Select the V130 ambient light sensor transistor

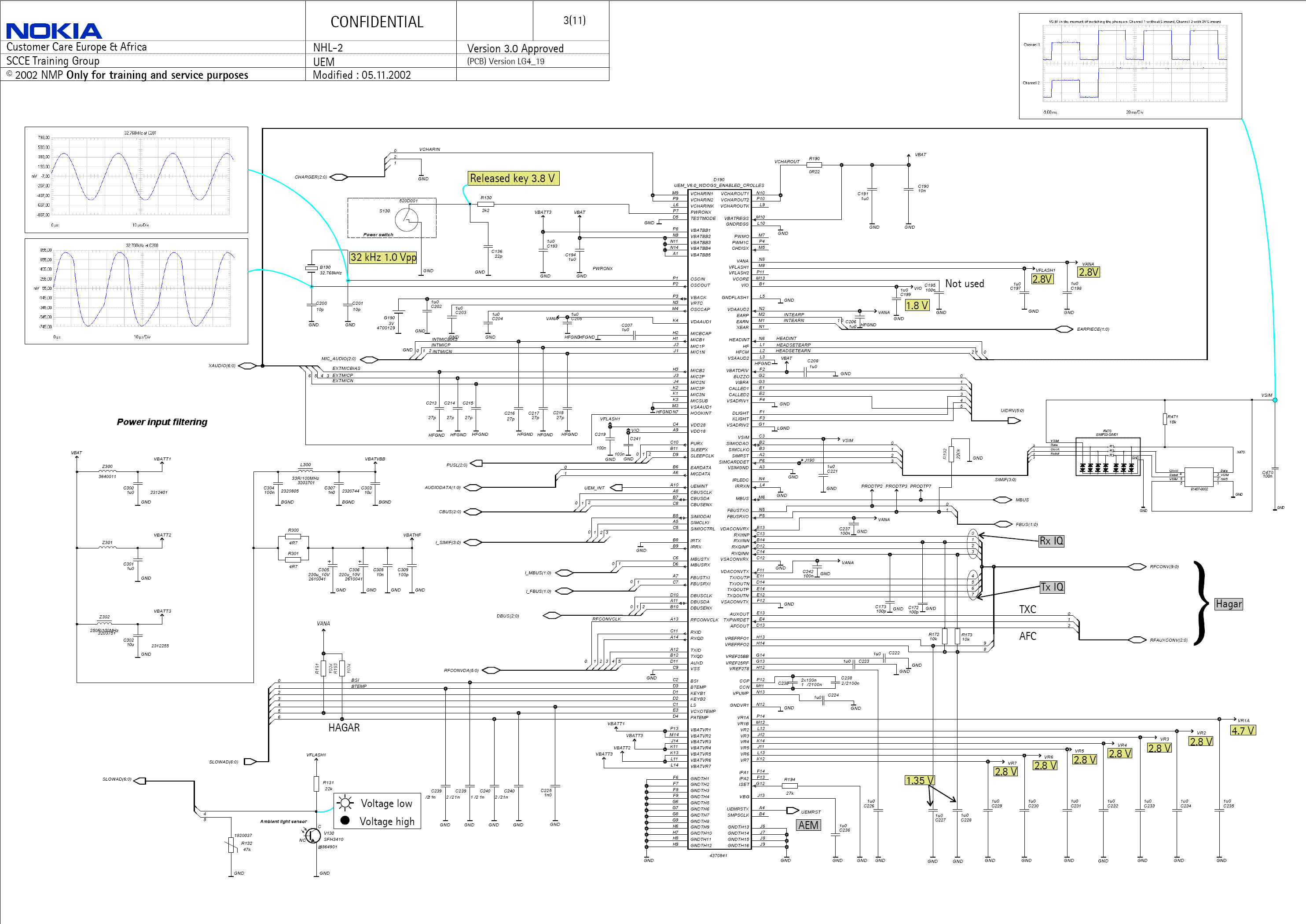click(312, 835)
